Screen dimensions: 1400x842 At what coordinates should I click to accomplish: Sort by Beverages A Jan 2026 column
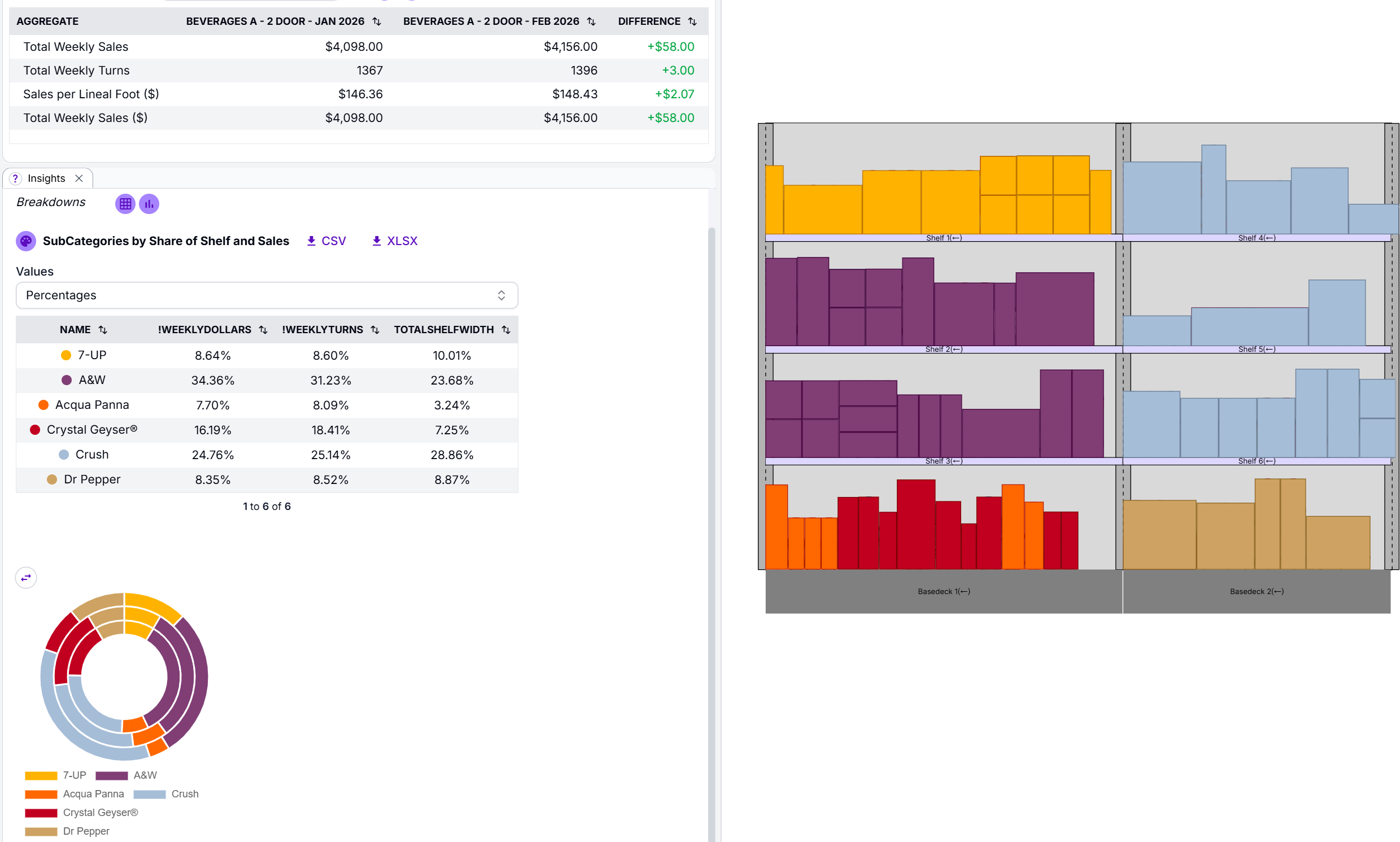tap(377, 21)
